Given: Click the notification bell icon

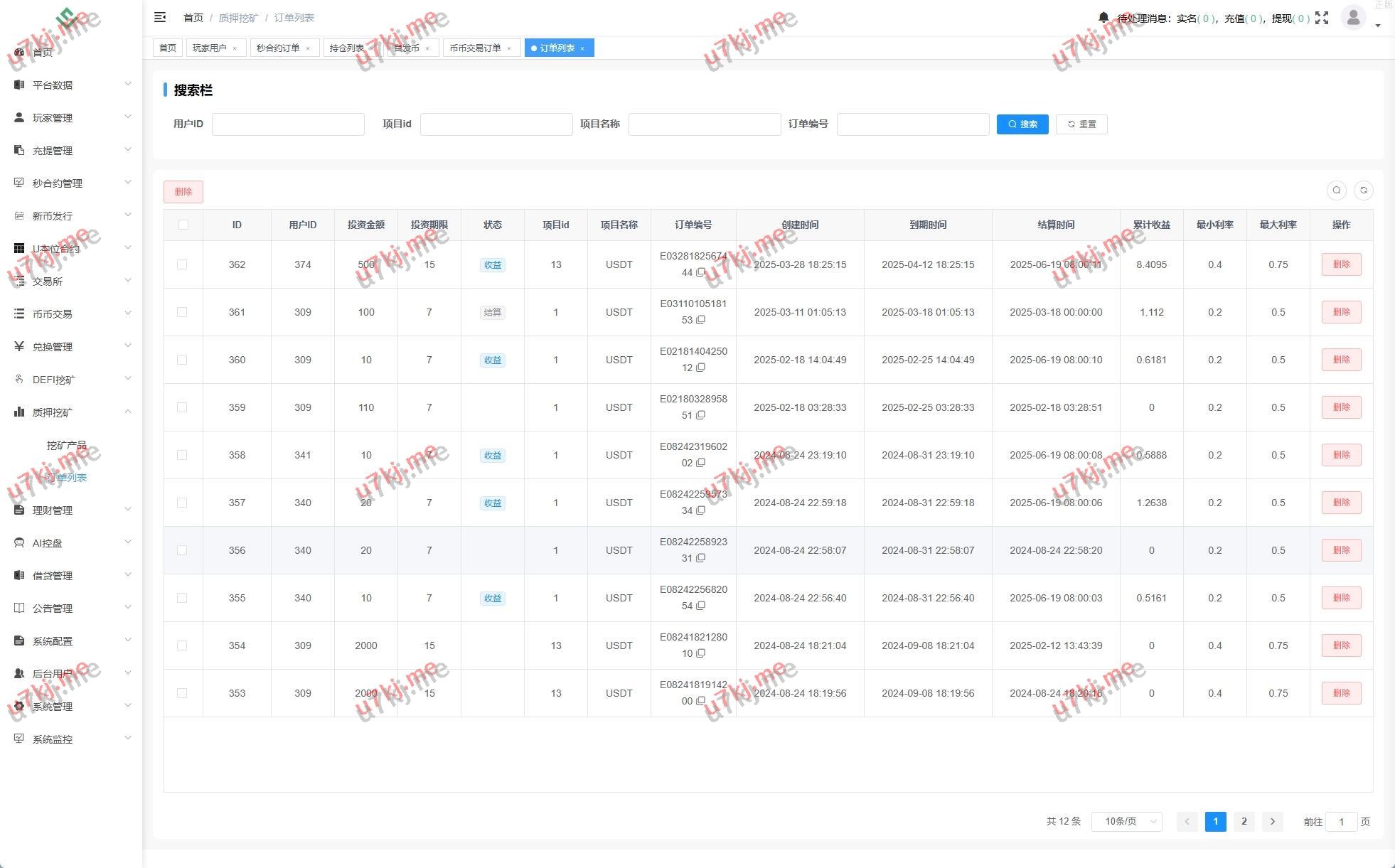Looking at the screenshot, I should pyautogui.click(x=1103, y=17).
